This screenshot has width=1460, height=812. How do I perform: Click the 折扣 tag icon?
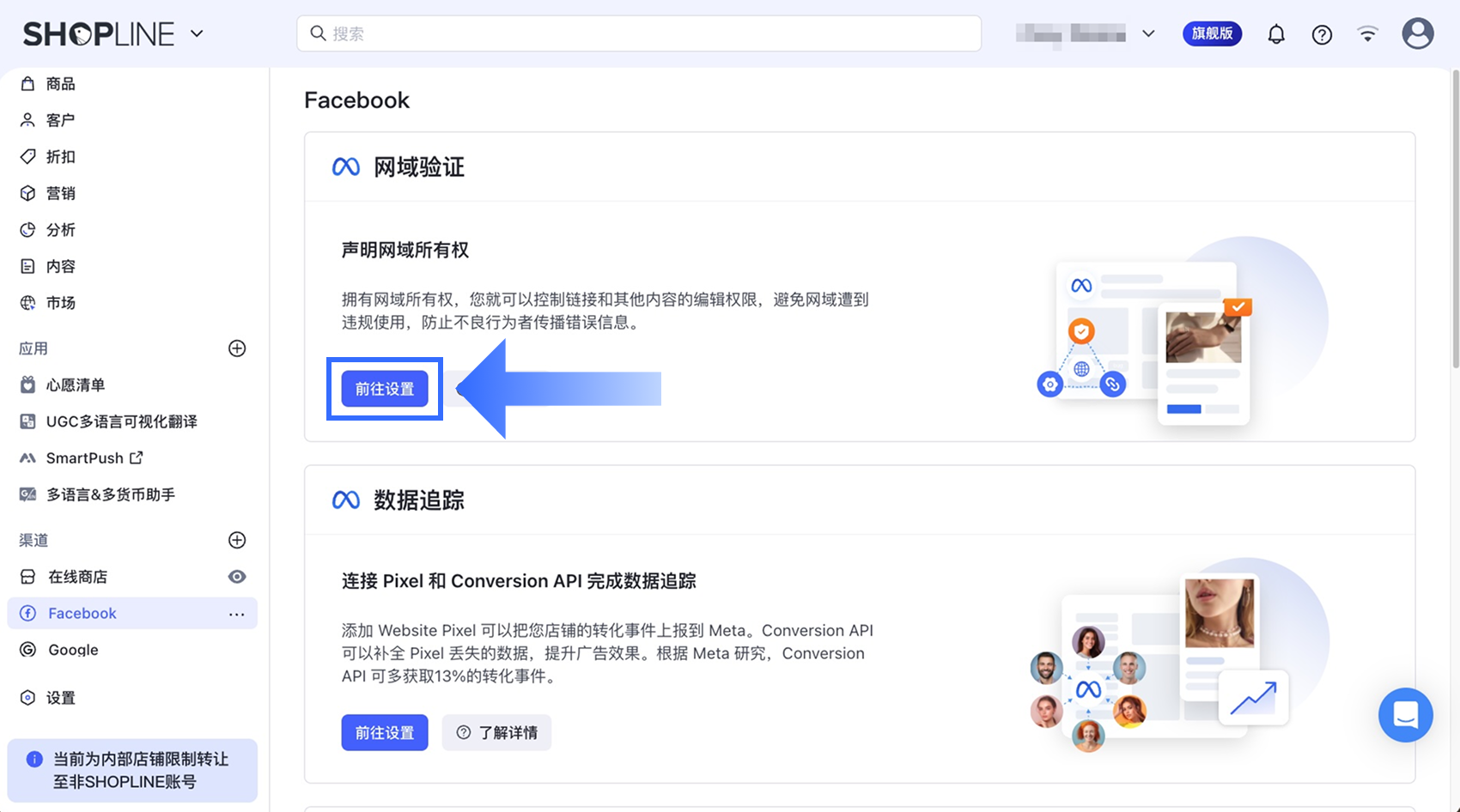(28, 156)
